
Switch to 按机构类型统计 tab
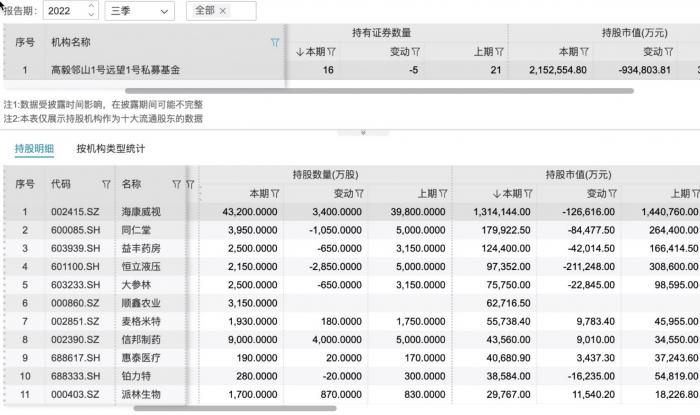pos(111,149)
